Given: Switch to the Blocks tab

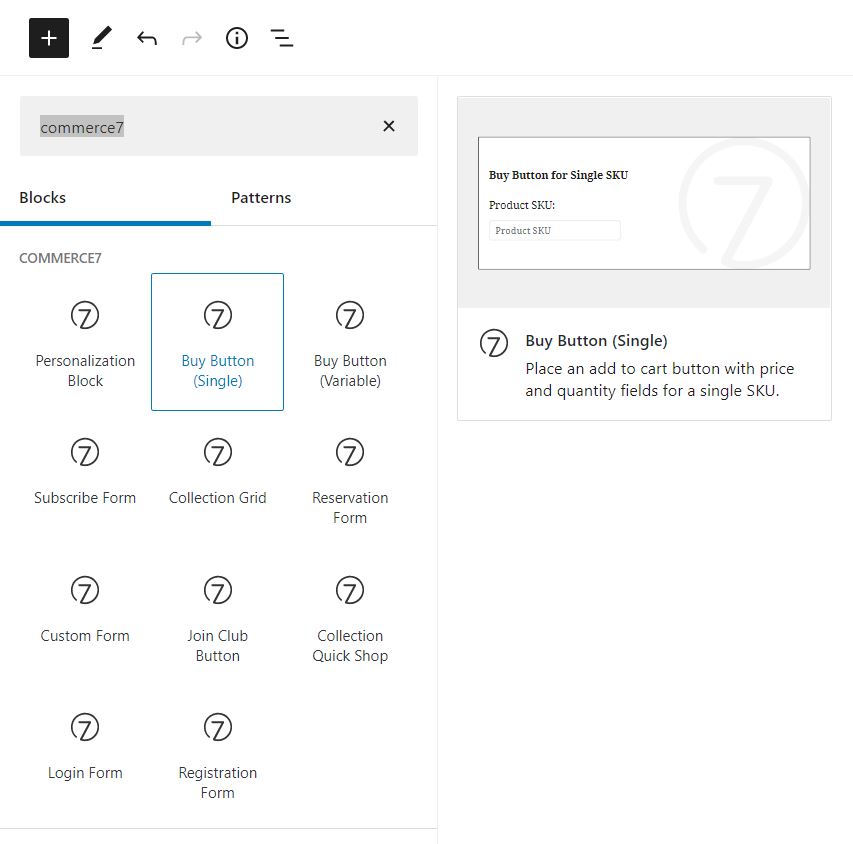Looking at the screenshot, I should point(43,198).
